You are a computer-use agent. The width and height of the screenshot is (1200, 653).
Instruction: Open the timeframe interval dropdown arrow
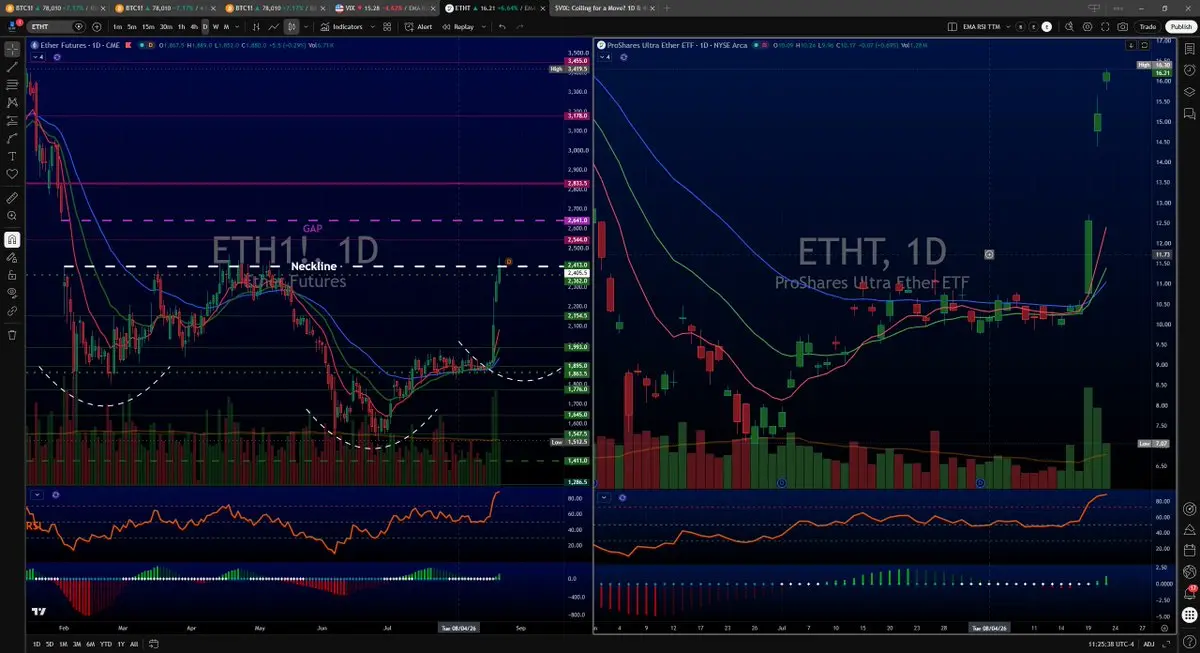[x=237, y=26]
